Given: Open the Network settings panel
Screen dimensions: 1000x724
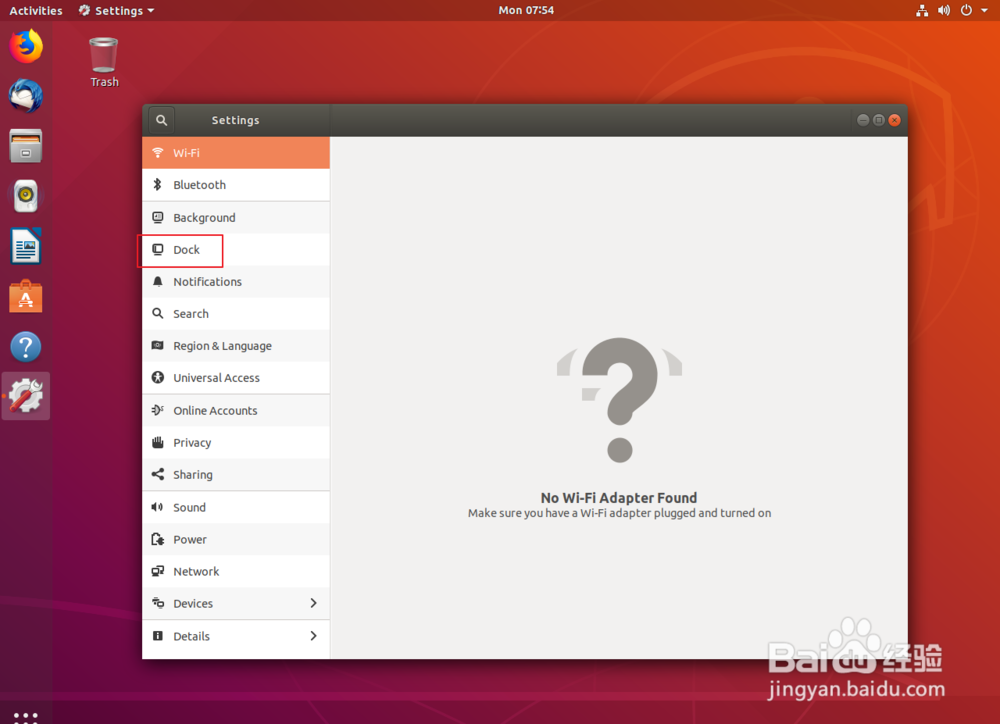Looking at the screenshot, I should pos(236,571).
